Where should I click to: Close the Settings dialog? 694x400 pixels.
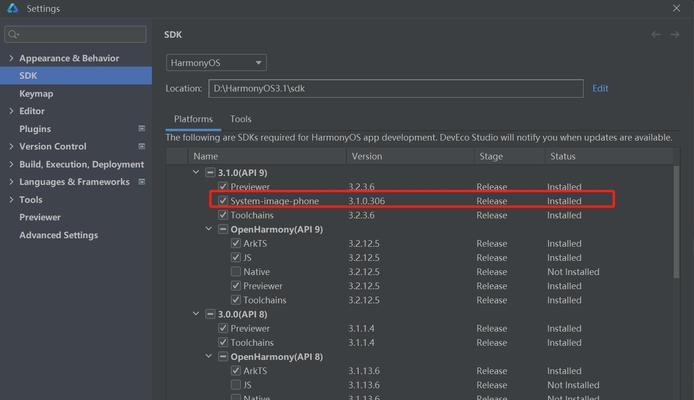click(x=676, y=8)
